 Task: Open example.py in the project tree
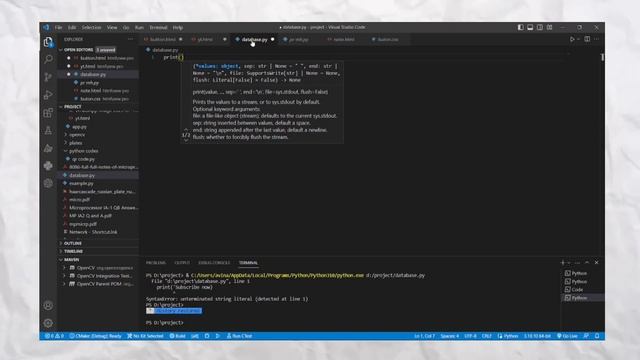(81, 183)
